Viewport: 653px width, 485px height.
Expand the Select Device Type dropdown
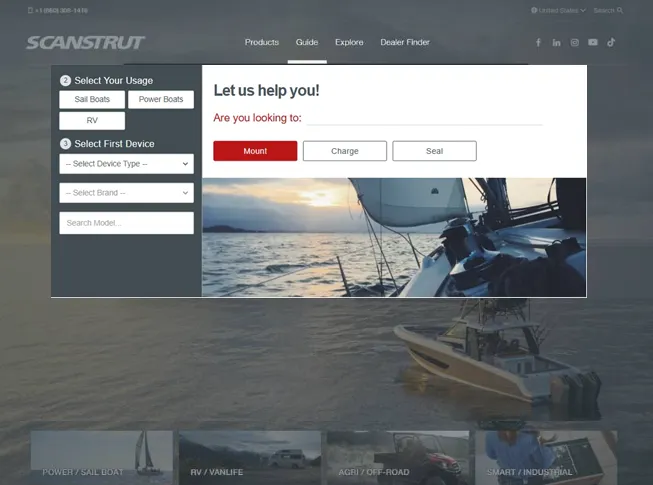126,164
